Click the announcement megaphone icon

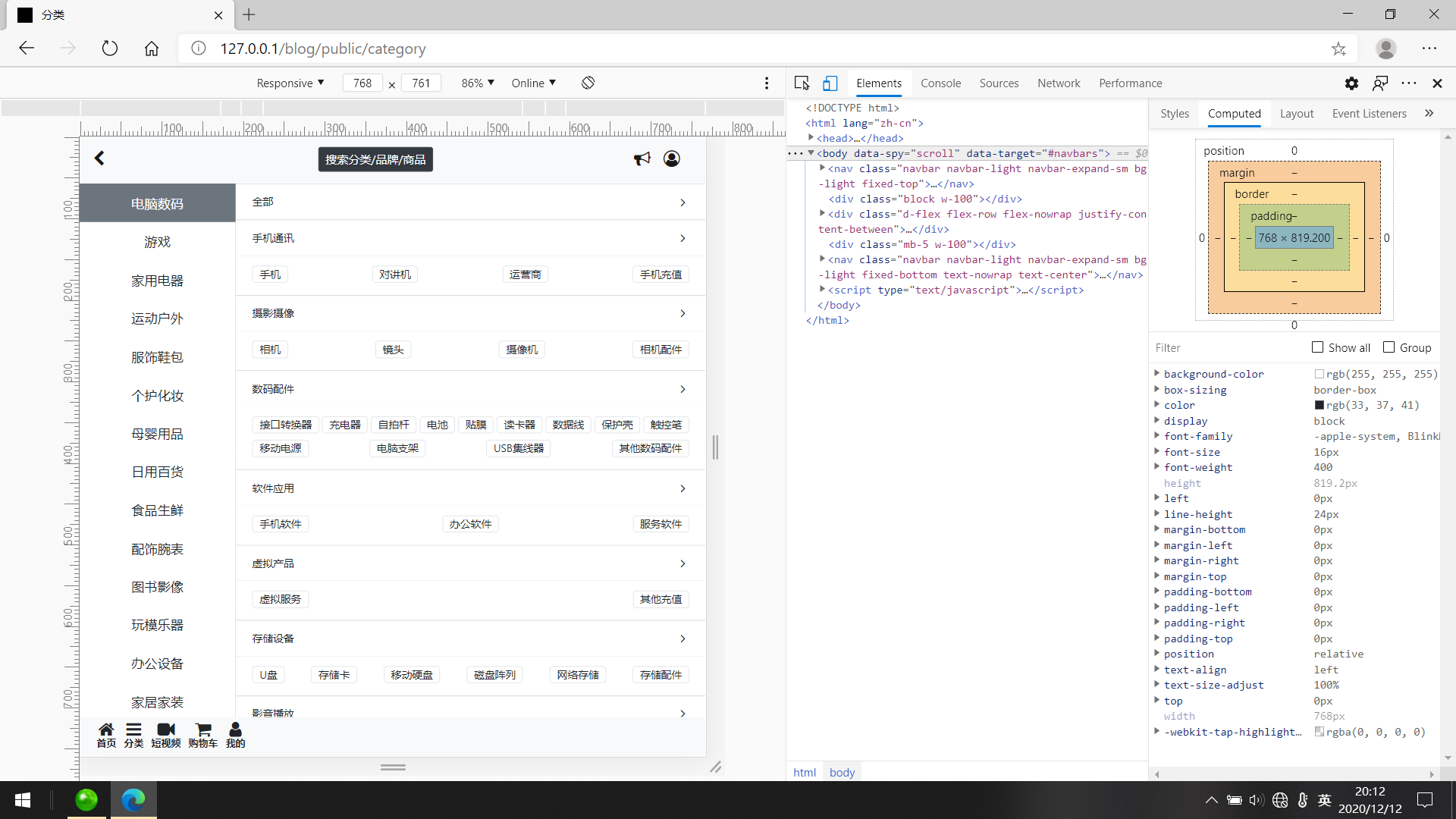[642, 158]
